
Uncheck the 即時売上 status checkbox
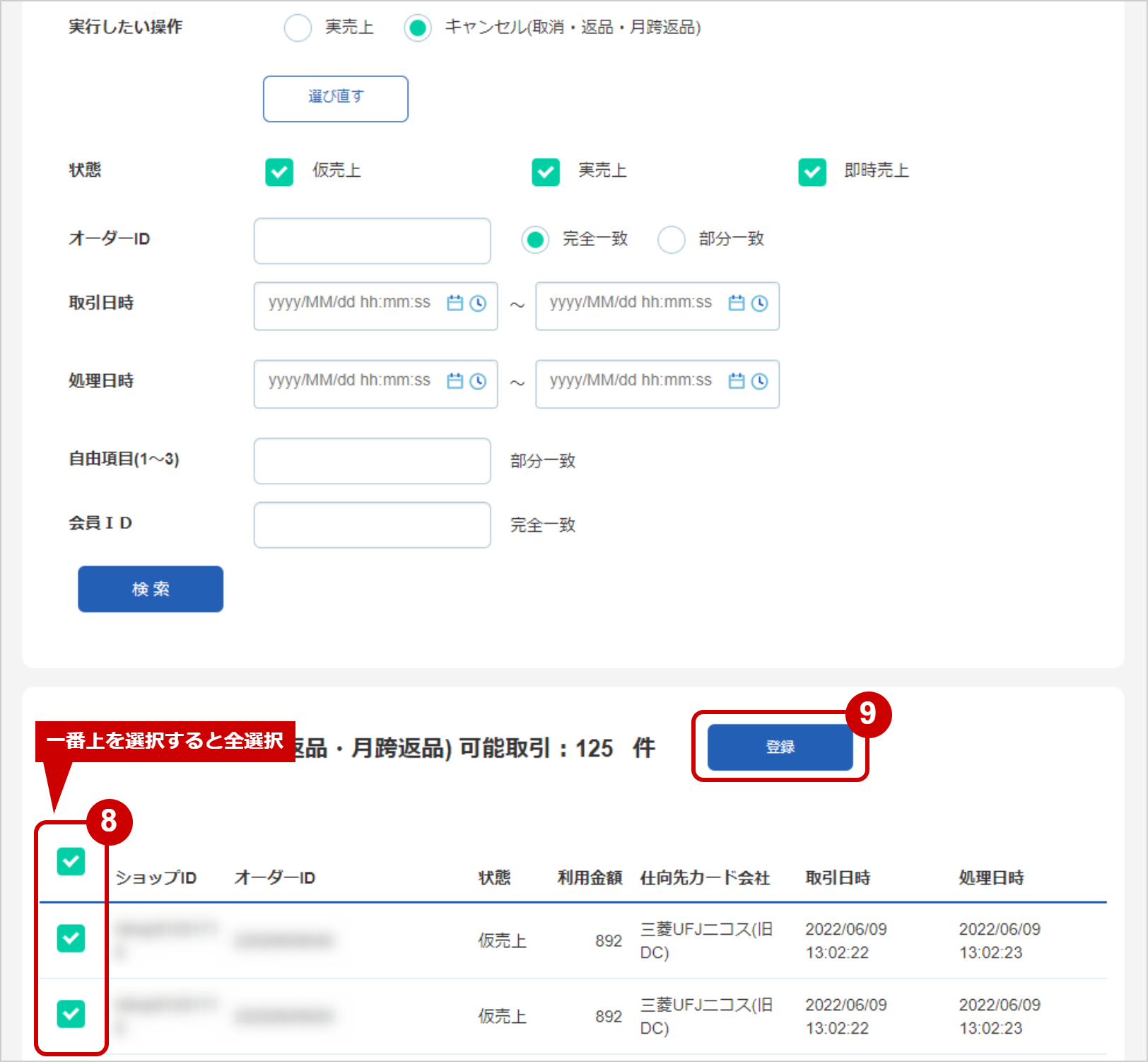[812, 172]
